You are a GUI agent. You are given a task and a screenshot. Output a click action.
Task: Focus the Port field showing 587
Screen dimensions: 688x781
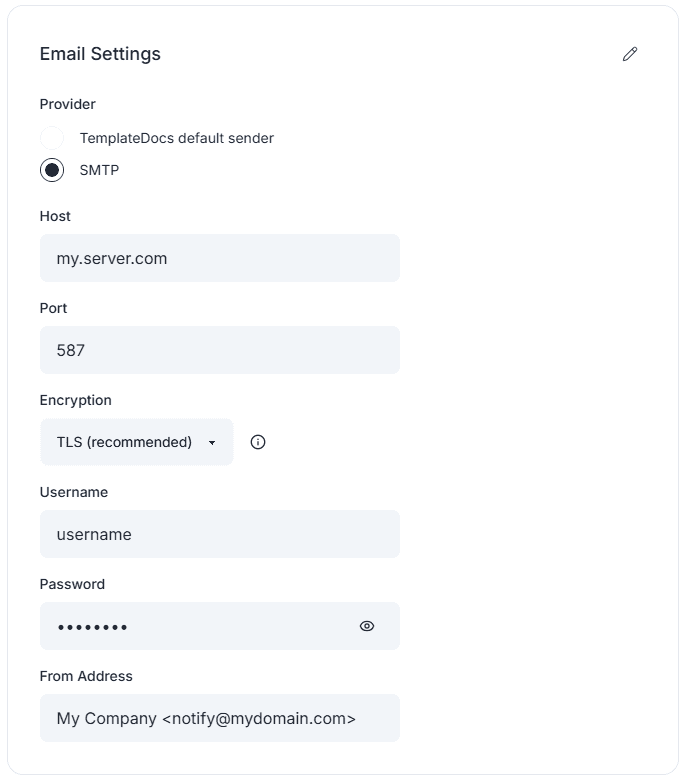220,350
